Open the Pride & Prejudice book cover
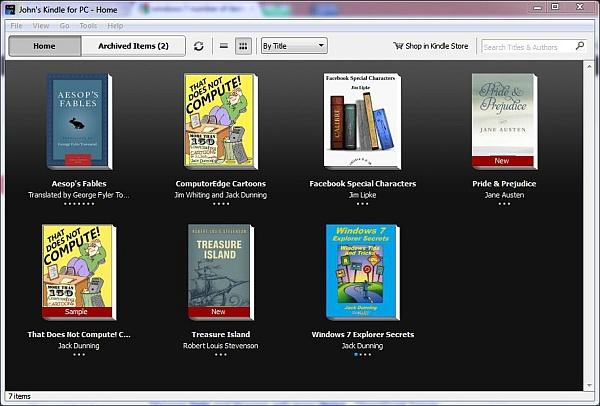The width and height of the screenshot is (600, 406). click(x=504, y=121)
